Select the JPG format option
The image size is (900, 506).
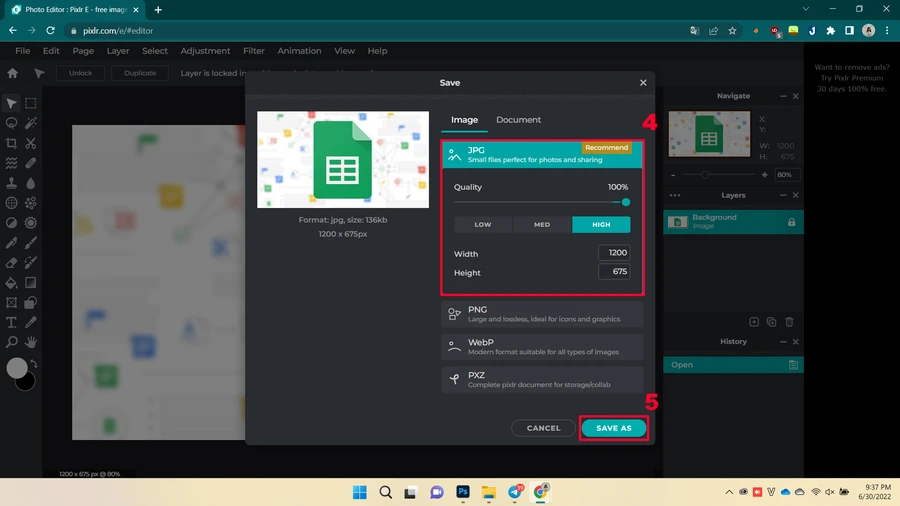coord(542,154)
